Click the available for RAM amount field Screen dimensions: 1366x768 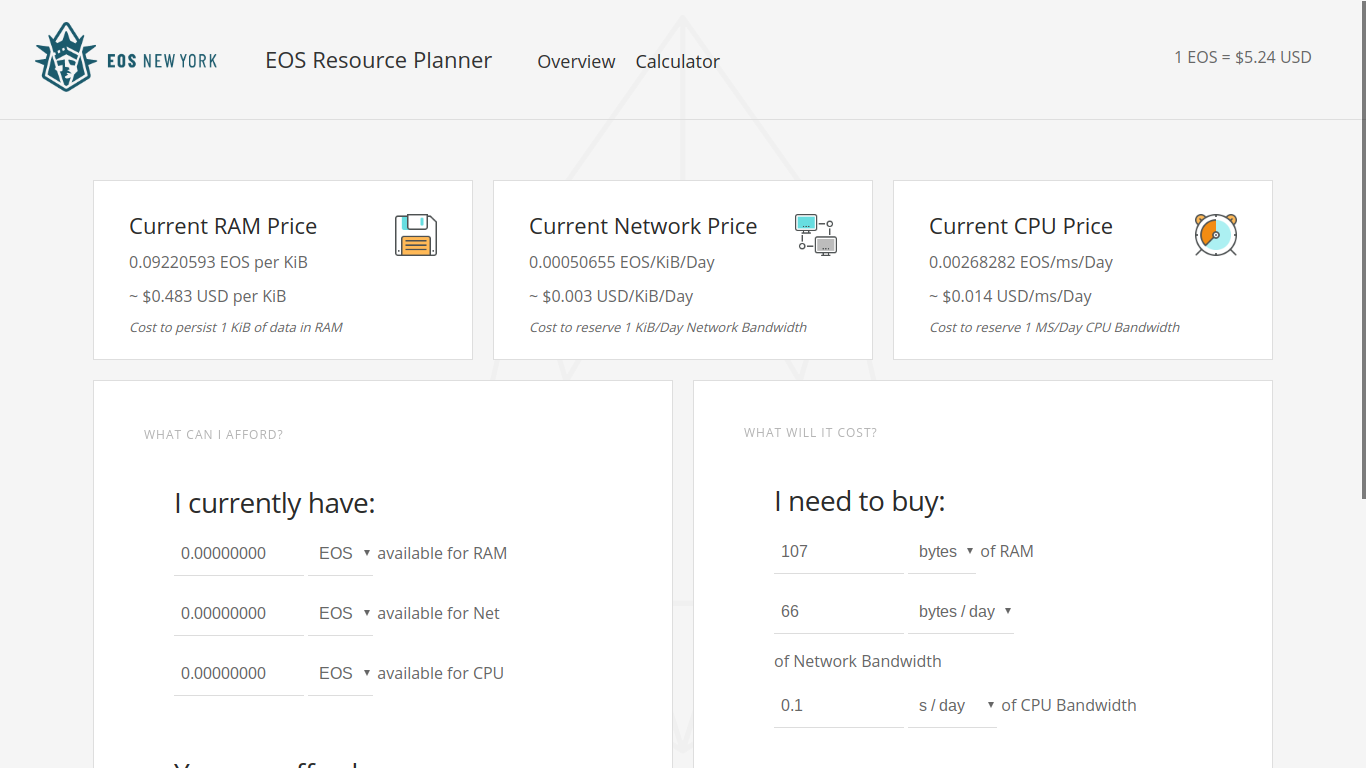click(x=239, y=554)
